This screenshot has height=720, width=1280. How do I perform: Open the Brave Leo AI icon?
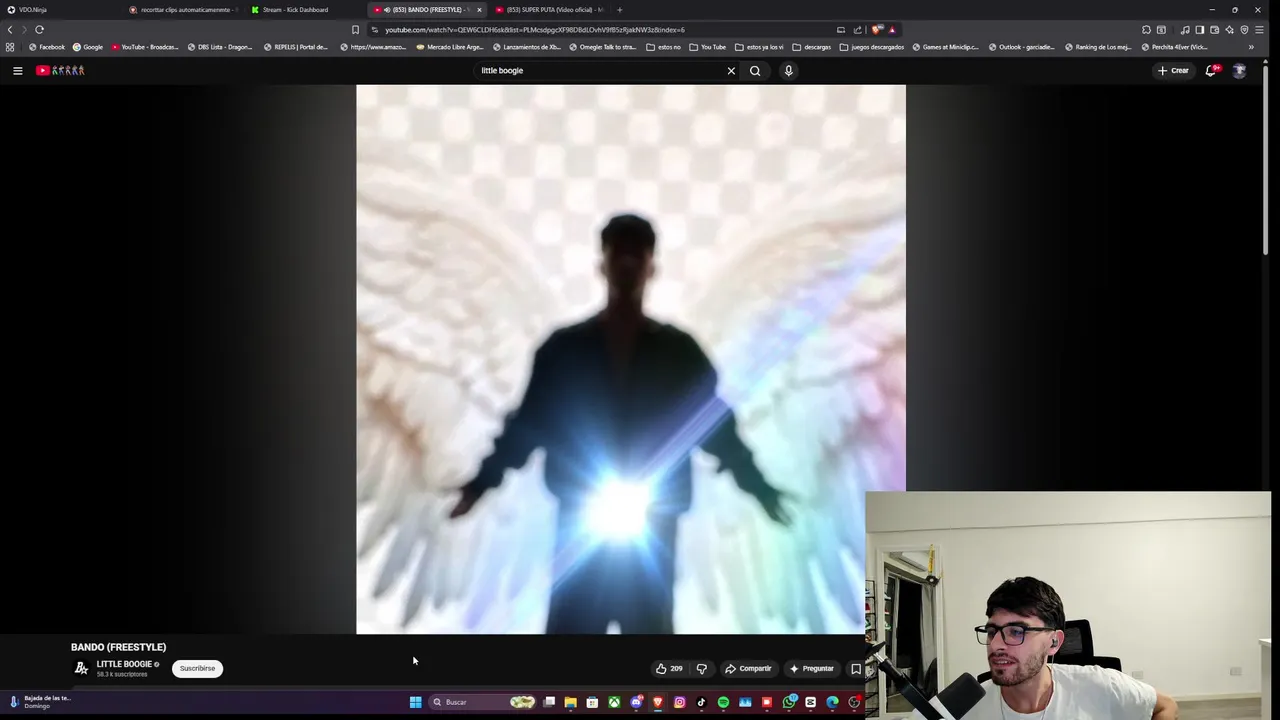pos(1229,29)
